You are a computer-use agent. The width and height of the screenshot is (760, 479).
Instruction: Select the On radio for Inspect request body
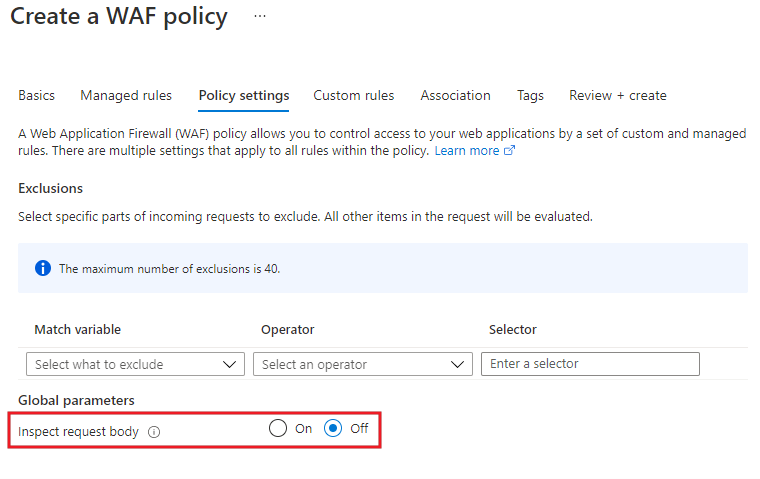(x=278, y=428)
